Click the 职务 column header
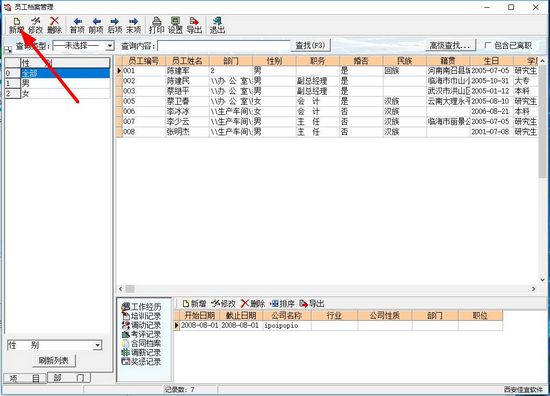550x396 pixels. (x=317, y=61)
